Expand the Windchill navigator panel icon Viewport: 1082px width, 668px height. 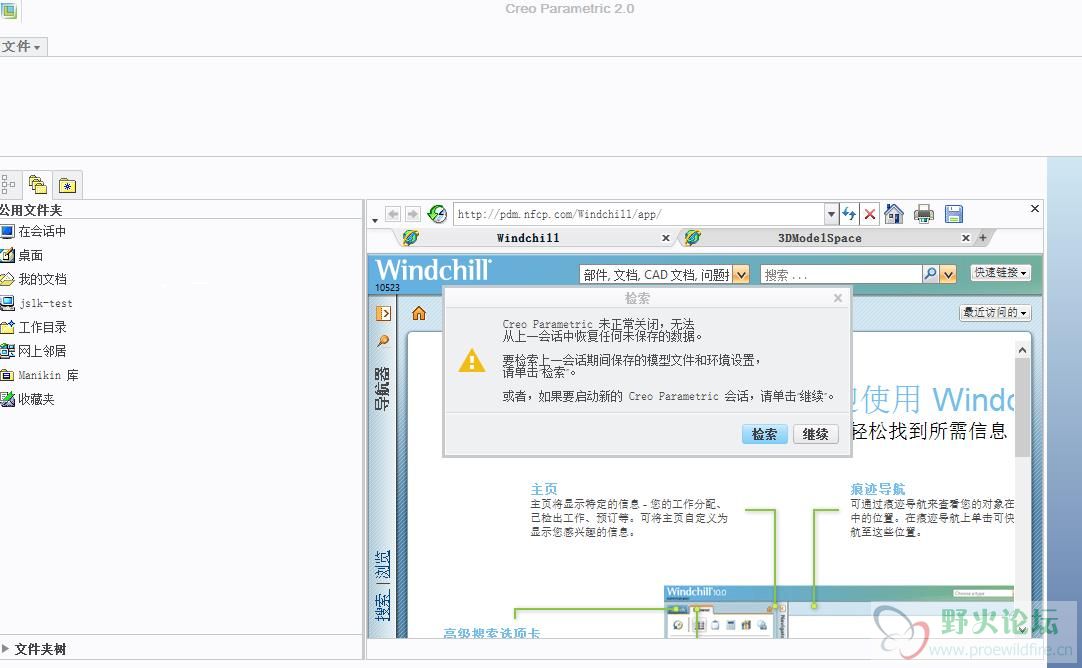[383, 313]
